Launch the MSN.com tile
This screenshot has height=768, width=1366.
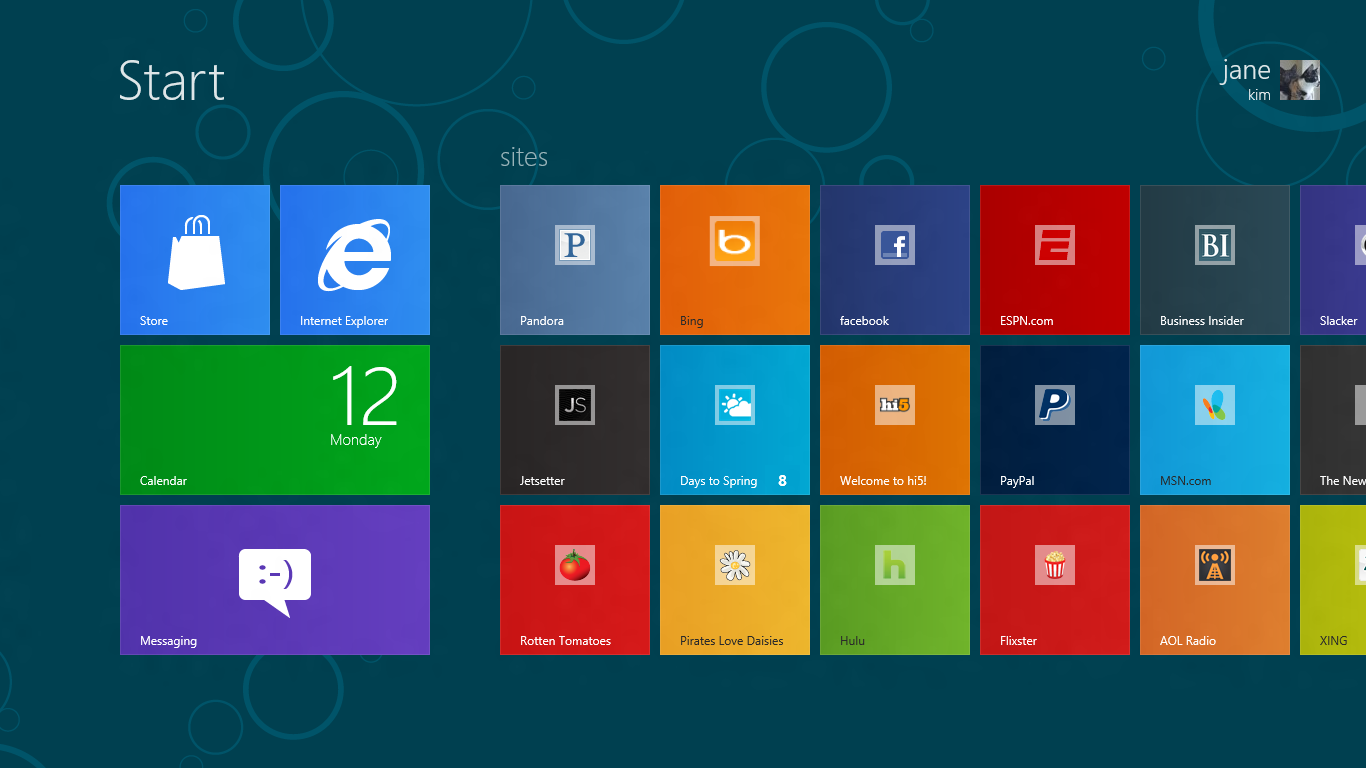[1215, 420]
